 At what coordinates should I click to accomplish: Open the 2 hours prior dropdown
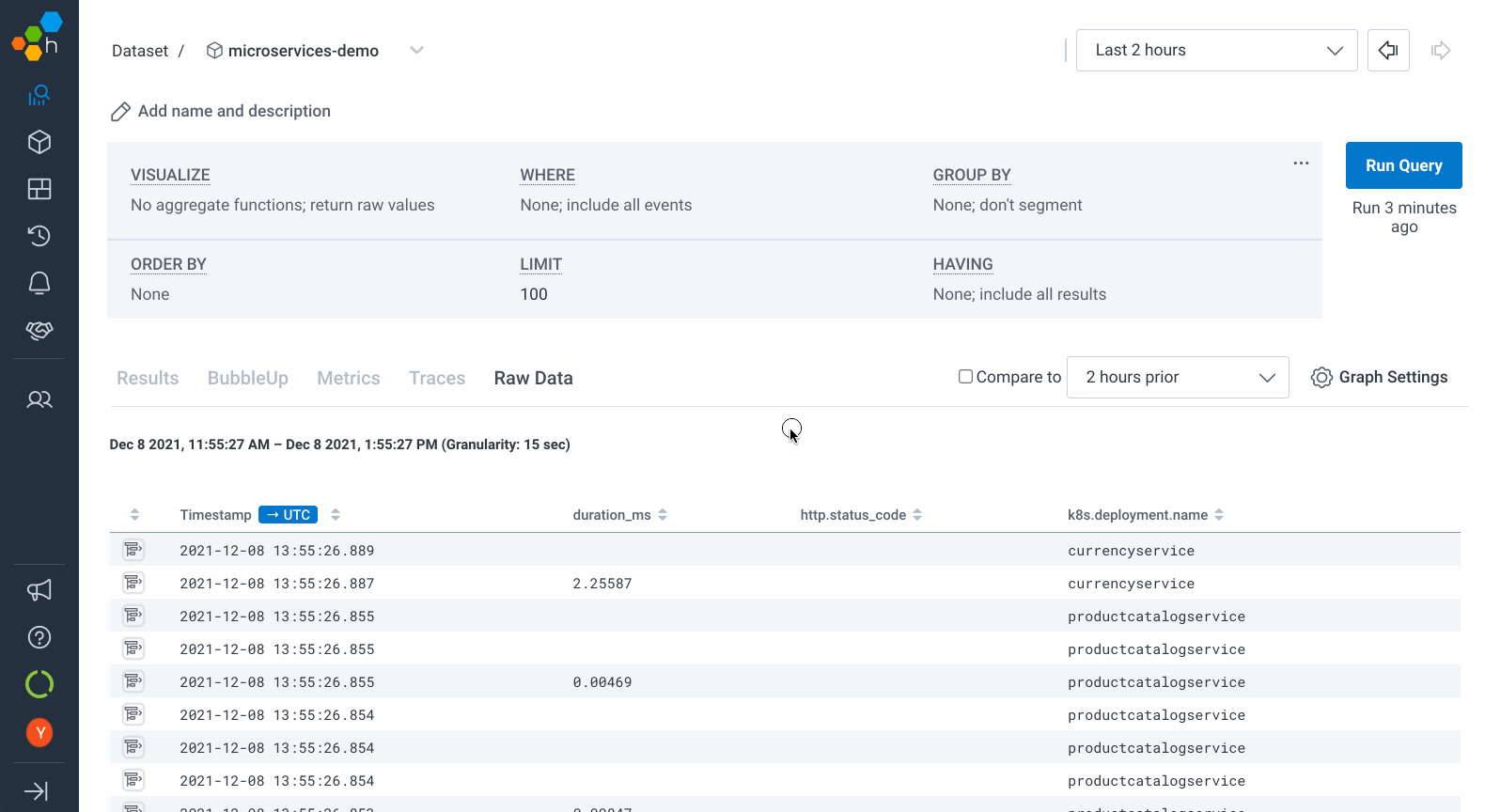(1178, 377)
